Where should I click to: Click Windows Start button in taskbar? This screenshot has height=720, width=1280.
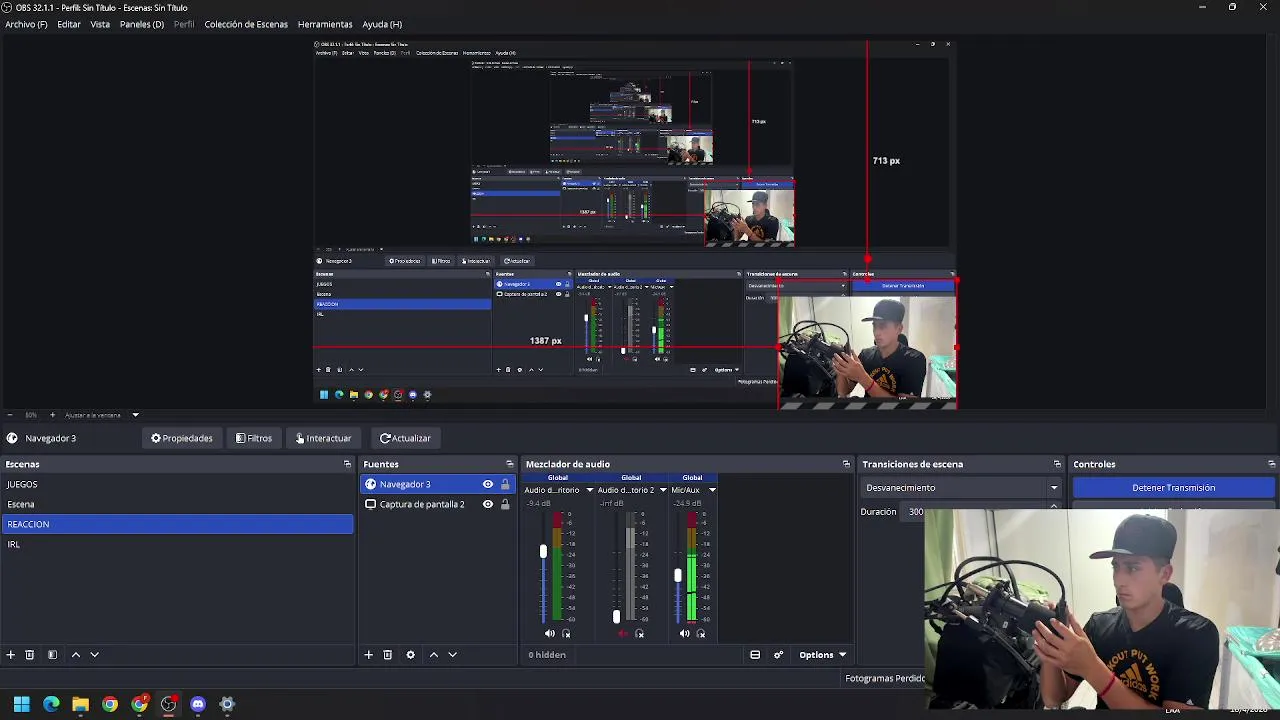point(21,704)
